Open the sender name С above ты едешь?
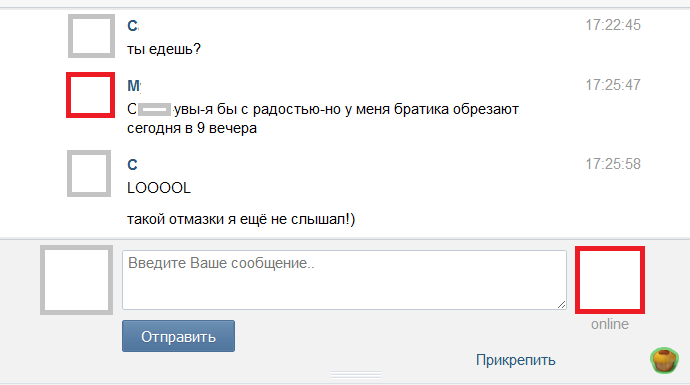Image resolution: width=690 pixels, height=385 pixels. click(132, 26)
